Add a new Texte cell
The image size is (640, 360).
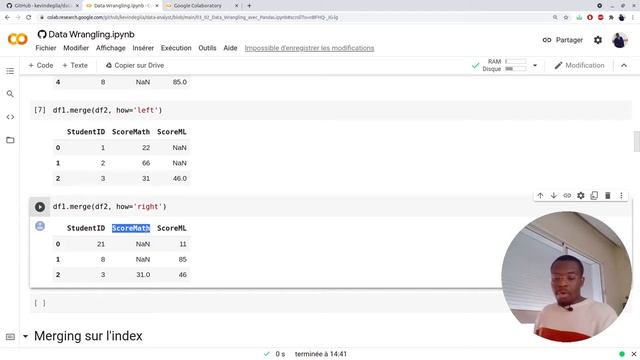pos(75,65)
